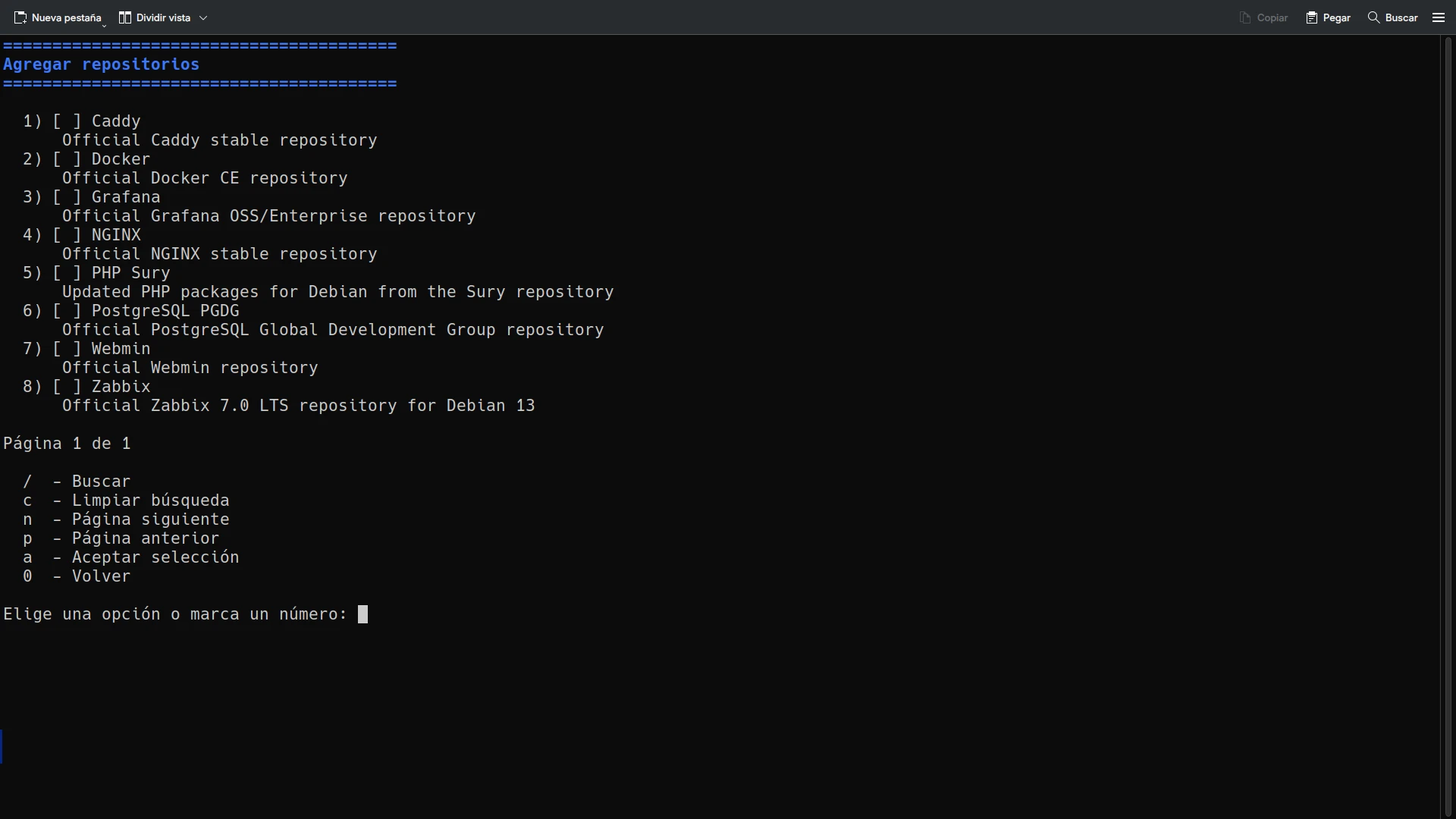Viewport: 1456px width, 819px height.
Task: Toggle the NGINX repository checkbox
Action: point(67,235)
